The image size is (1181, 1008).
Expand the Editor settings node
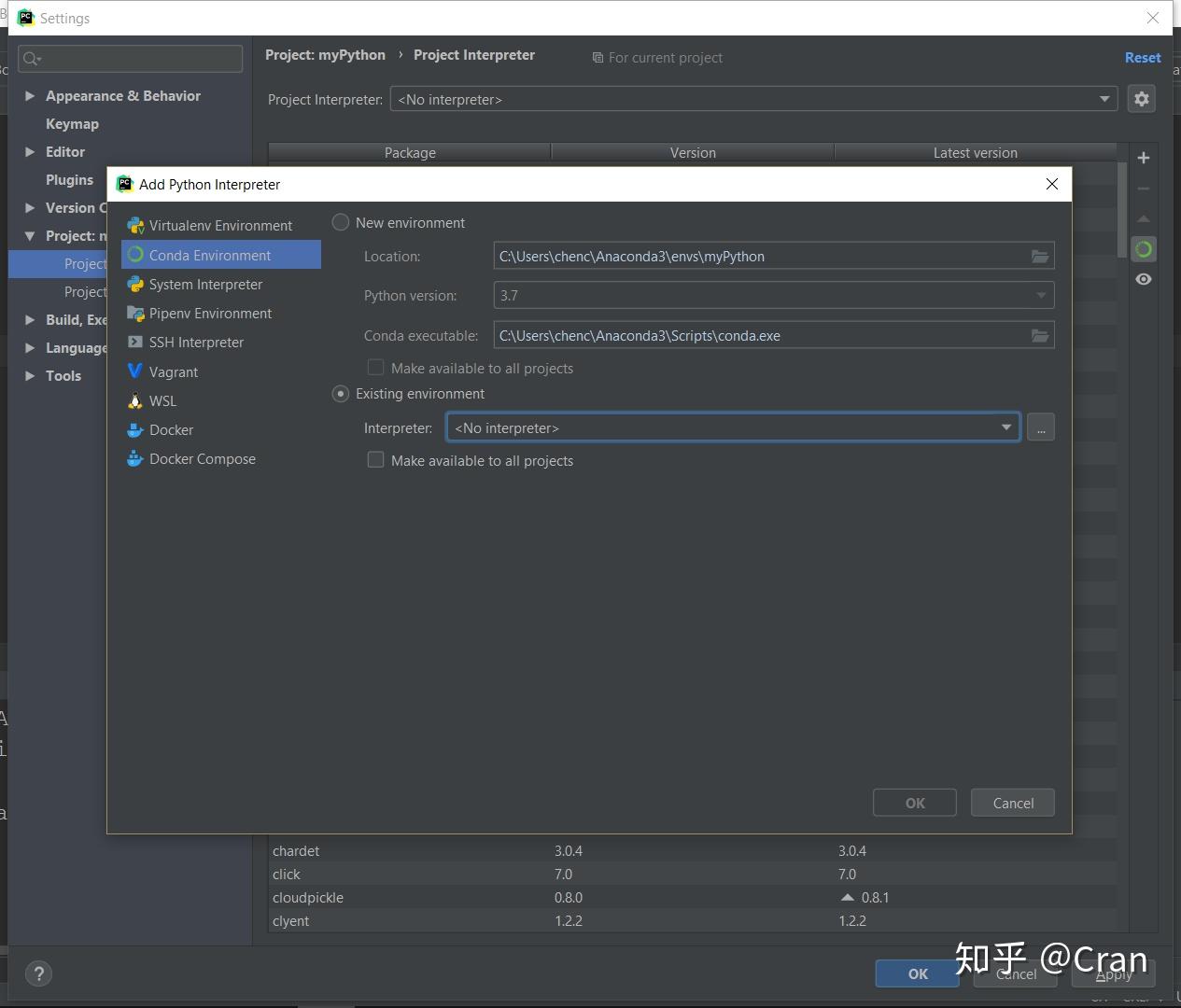point(30,152)
